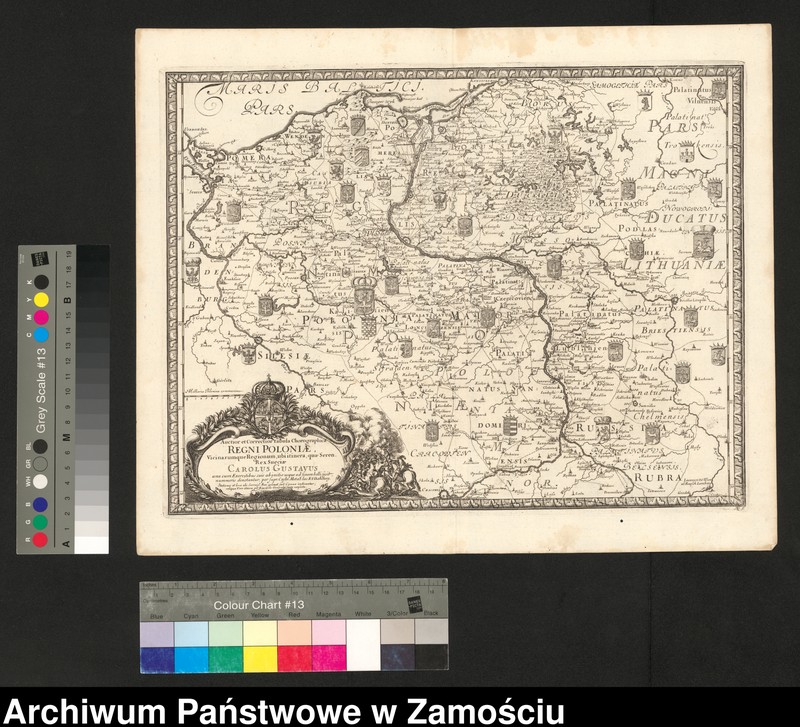Click the red dot on the Grey Scale card
800x727 pixels.
tap(40, 540)
